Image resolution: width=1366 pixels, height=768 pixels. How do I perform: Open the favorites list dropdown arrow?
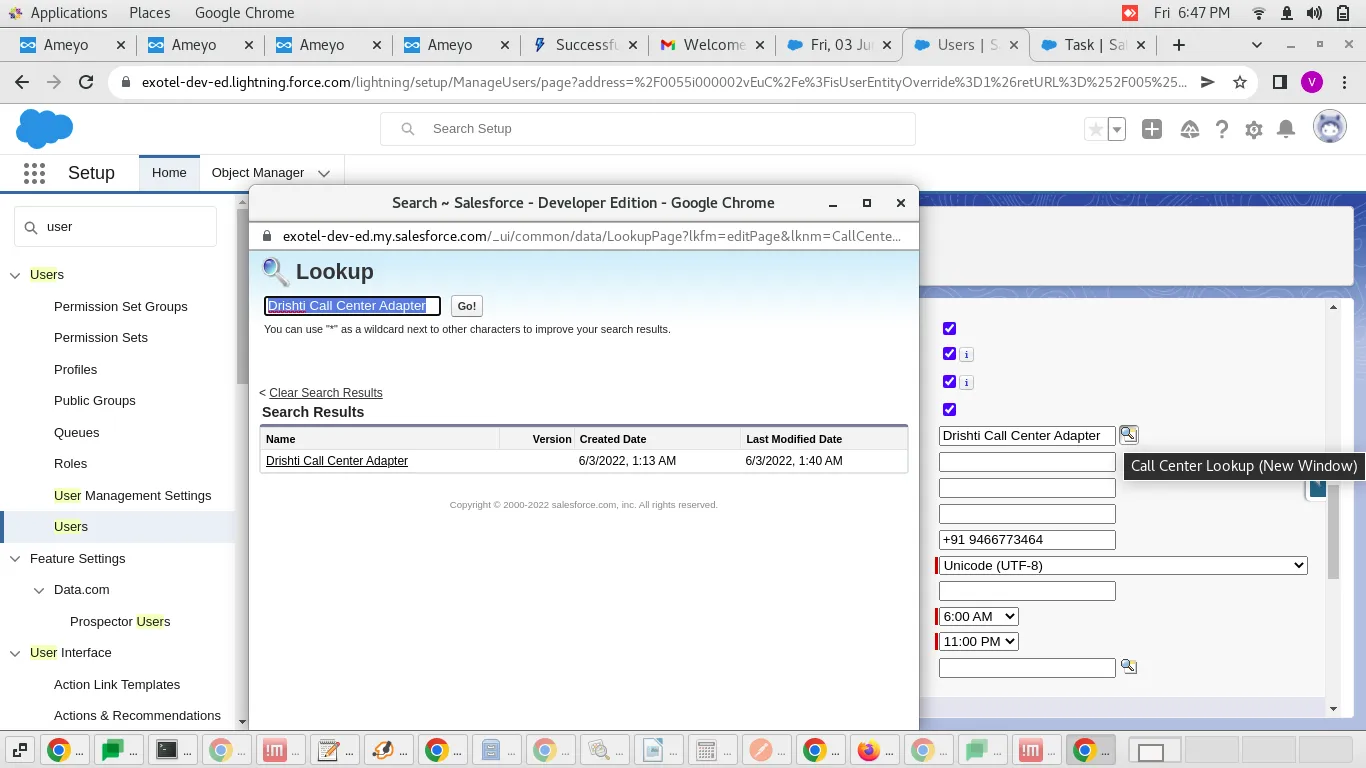point(1117,129)
